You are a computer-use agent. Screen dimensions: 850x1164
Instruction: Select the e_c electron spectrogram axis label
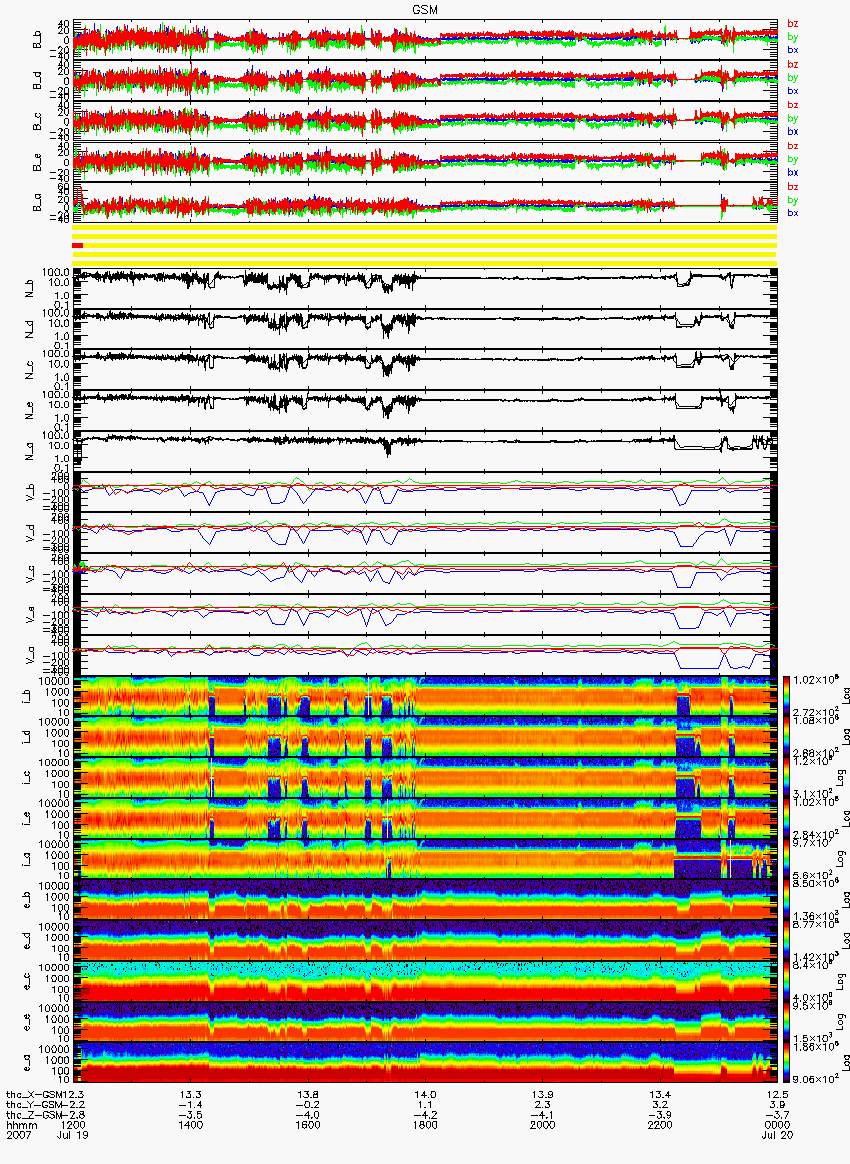pyautogui.click(x=27, y=983)
